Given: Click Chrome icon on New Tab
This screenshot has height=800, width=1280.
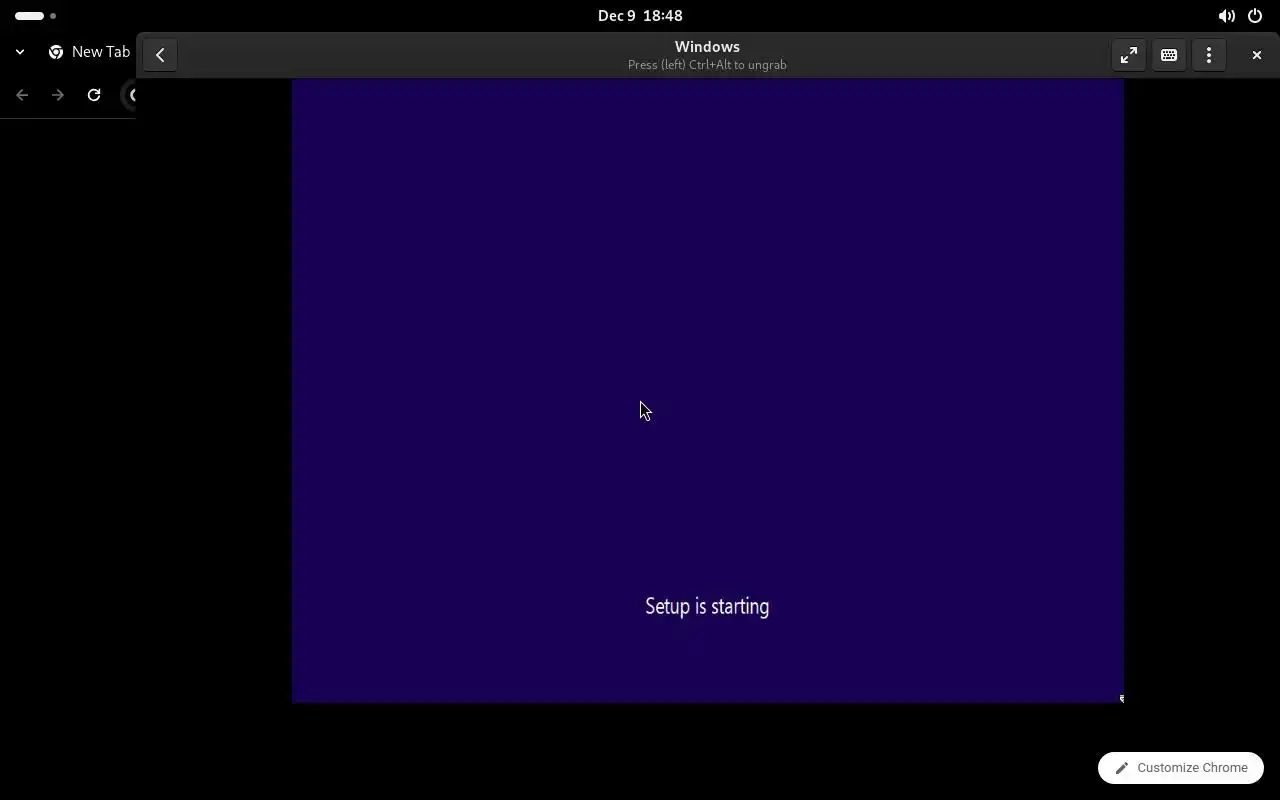Looking at the screenshot, I should (56, 52).
